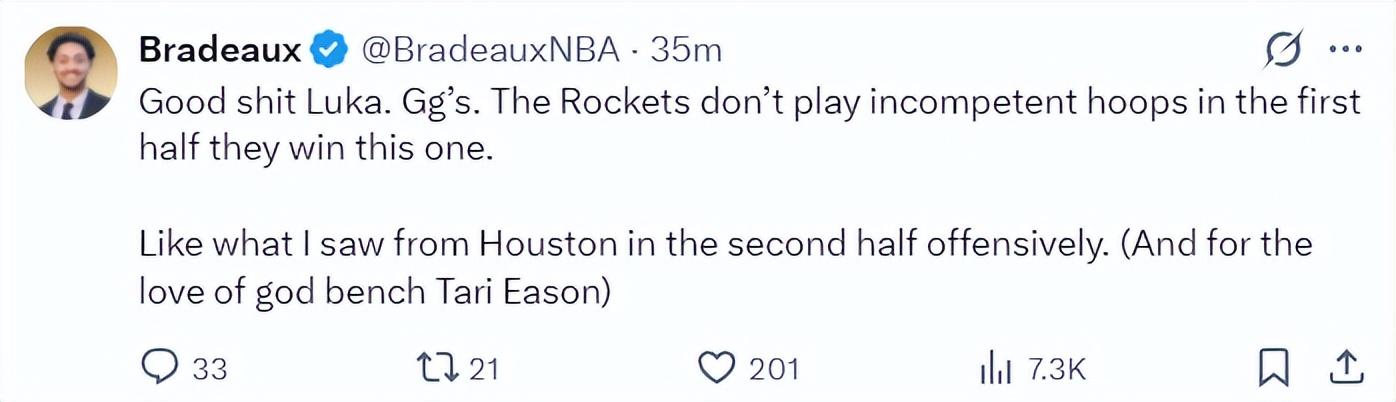This screenshot has width=1396, height=402.
Task: Click the Grok icon on the post
Action: pyautogui.click(x=1283, y=50)
